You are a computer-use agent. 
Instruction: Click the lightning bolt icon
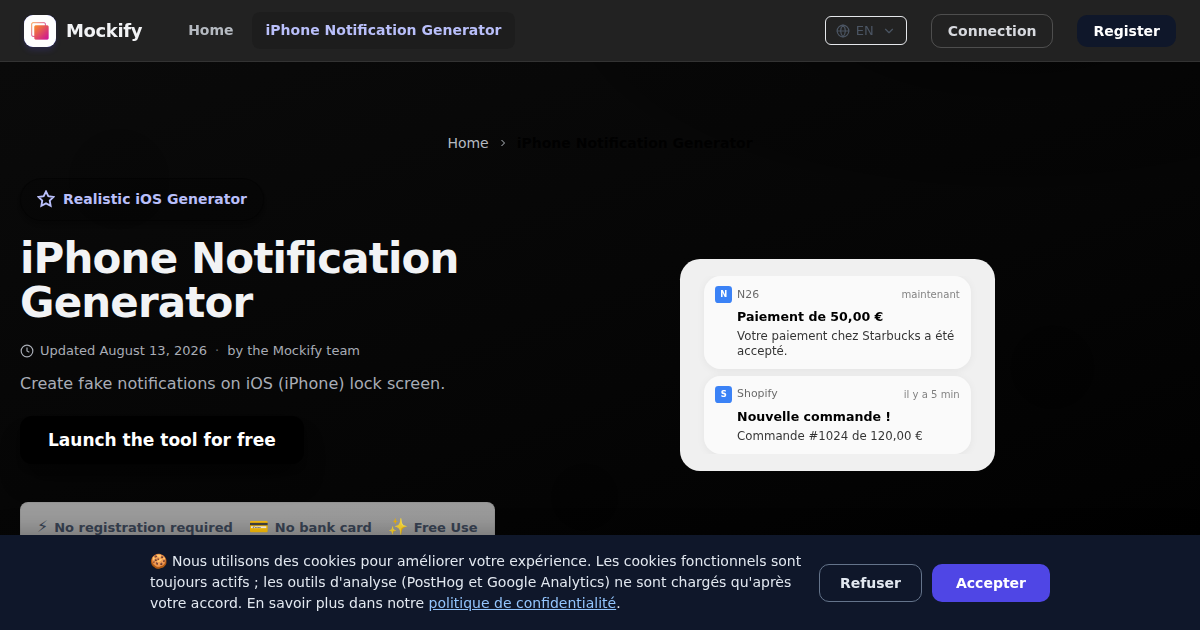pyautogui.click(x=42, y=527)
